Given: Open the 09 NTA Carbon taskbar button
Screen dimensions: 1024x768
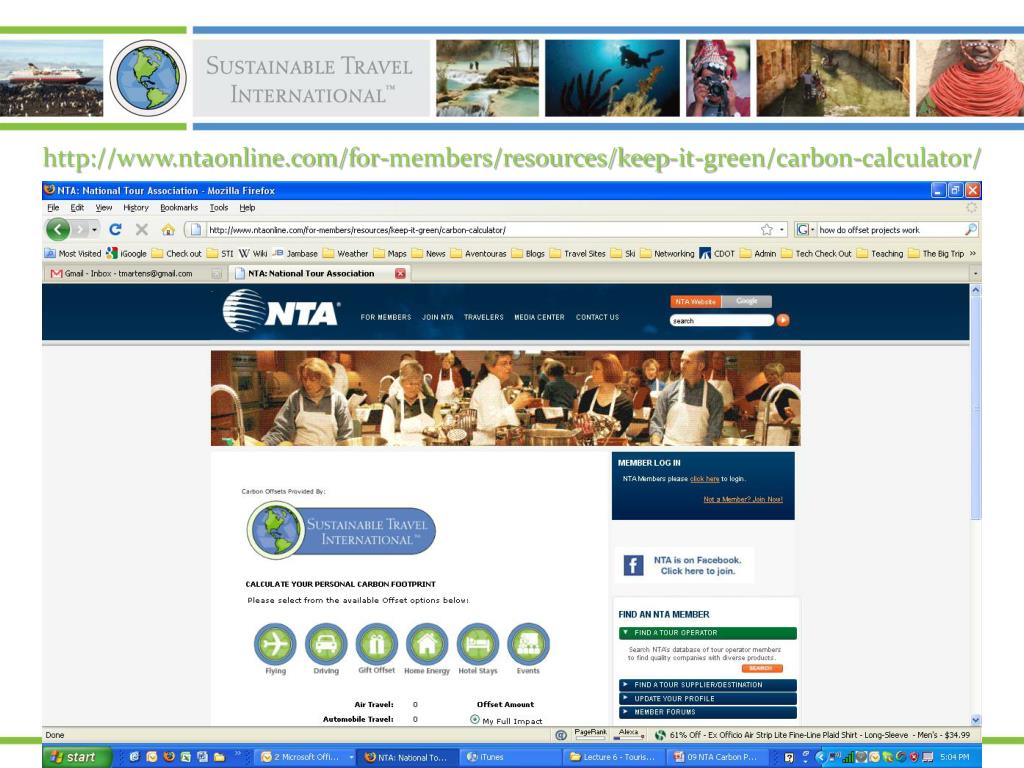Looking at the screenshot, I should (x=716, y=757).
